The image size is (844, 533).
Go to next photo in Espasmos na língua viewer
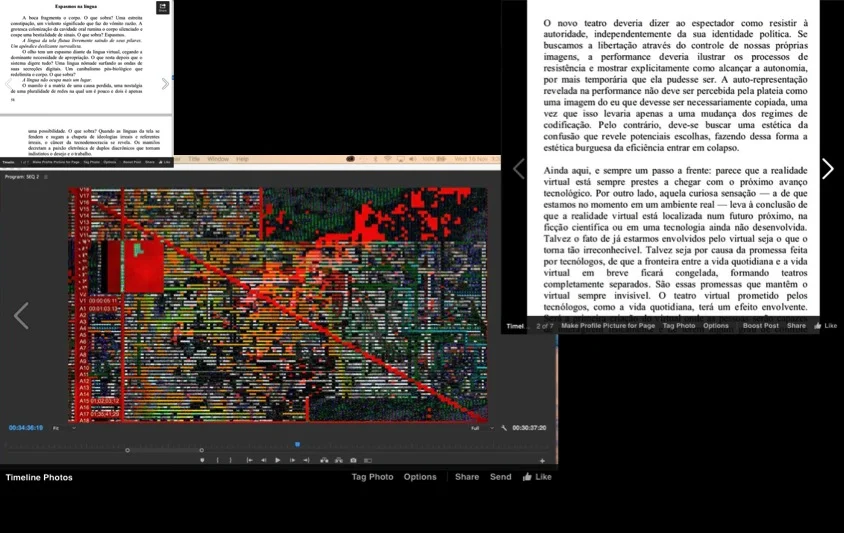point(165,84)
